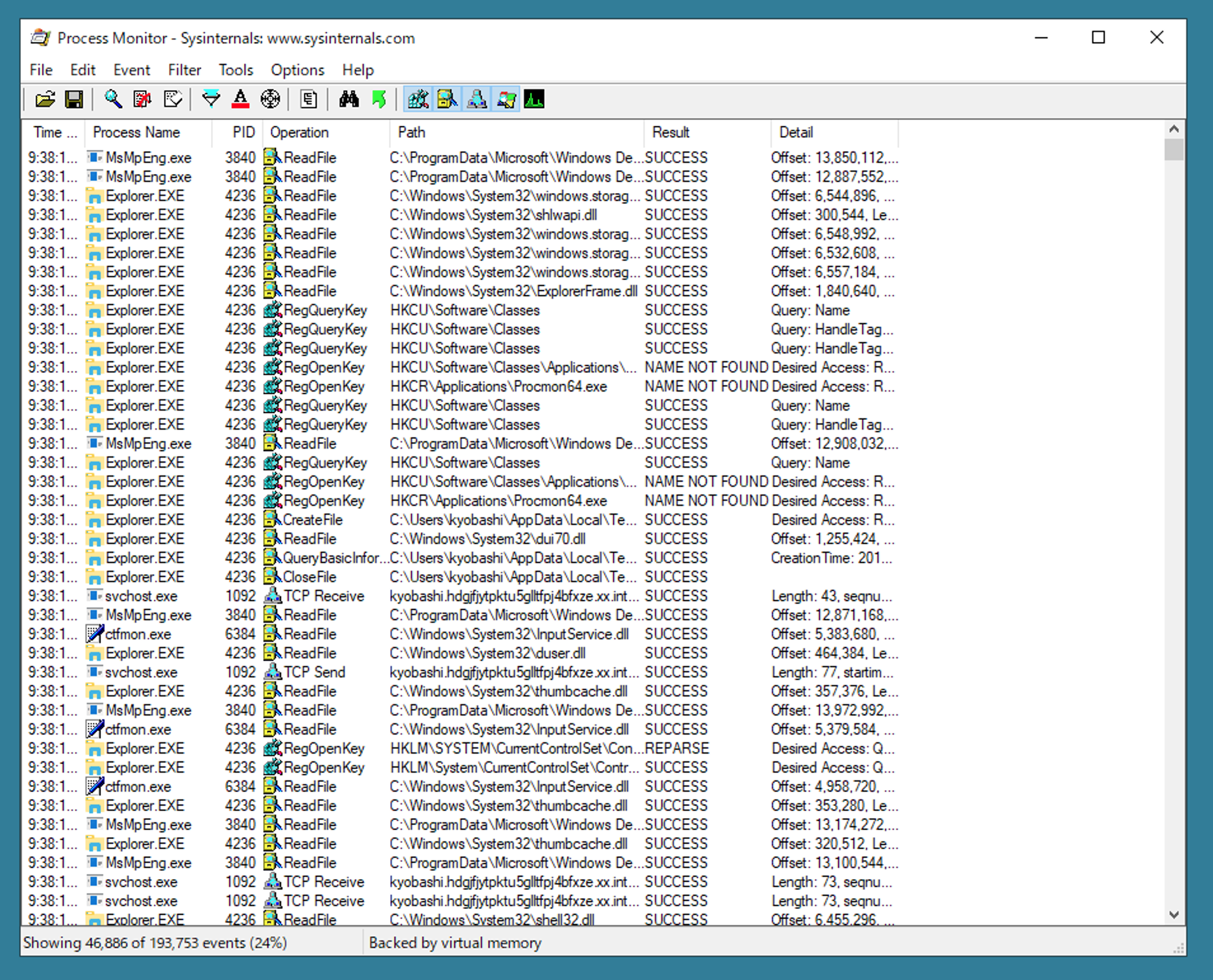Click the Detail column header
This screenshot has height=980, width=1213.
(x=835, y=132)
